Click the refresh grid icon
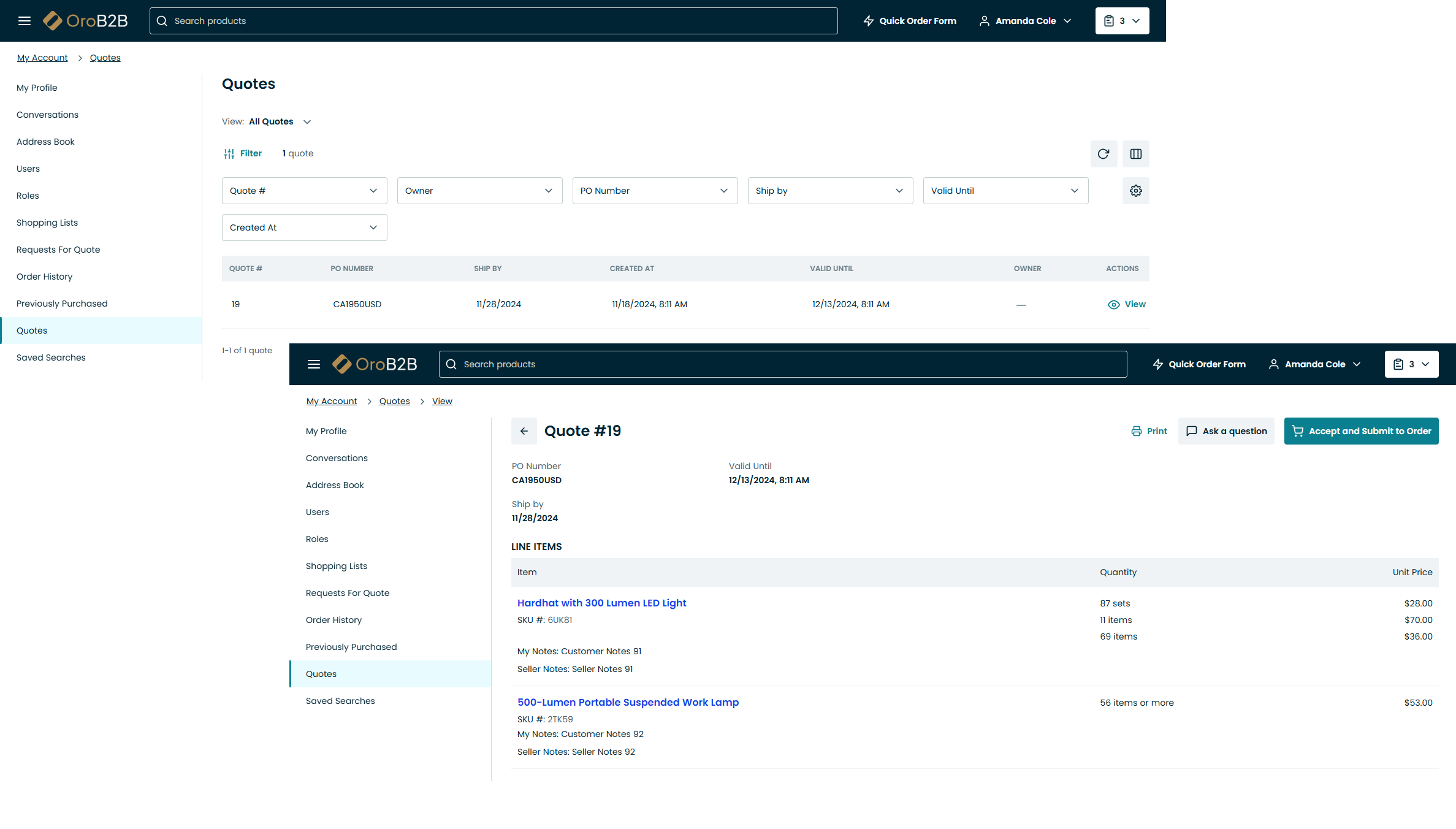This screenshot has height=829, width=1456. (1103, 154)
